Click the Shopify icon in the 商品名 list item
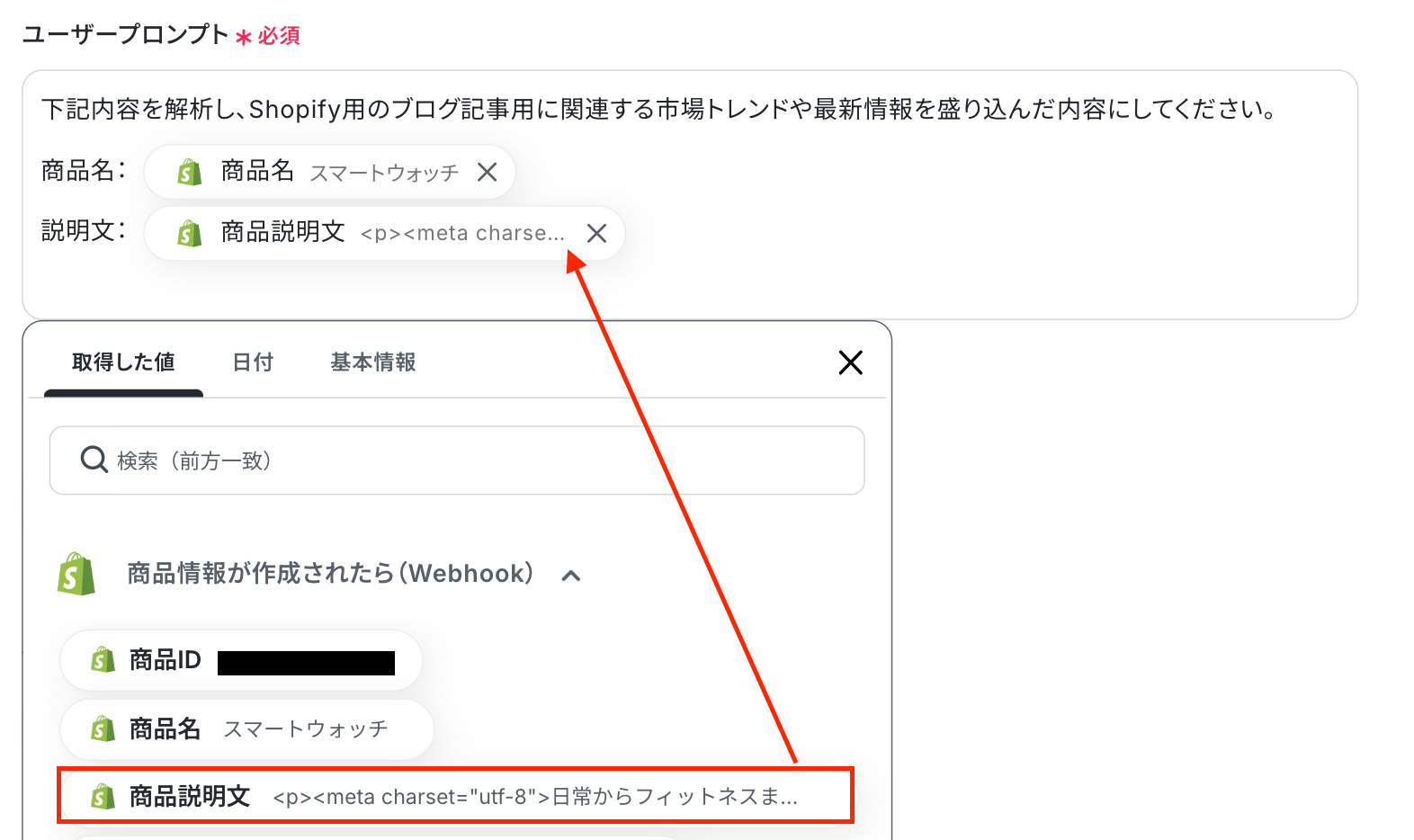The height and width of the screenshot is (840, 1414). coord(103,728)
